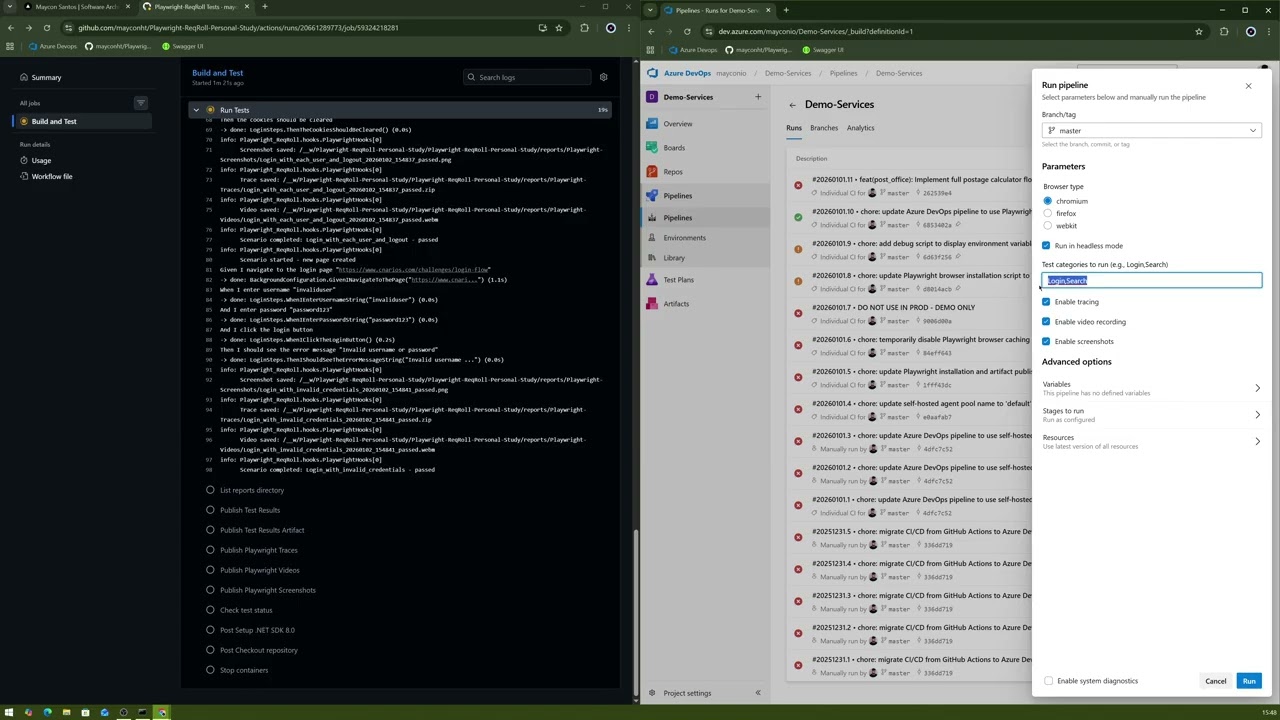Select webkit browser type
This screenshot has width=1280, height=720.
pyautogui.click(x=1048, y=225)
